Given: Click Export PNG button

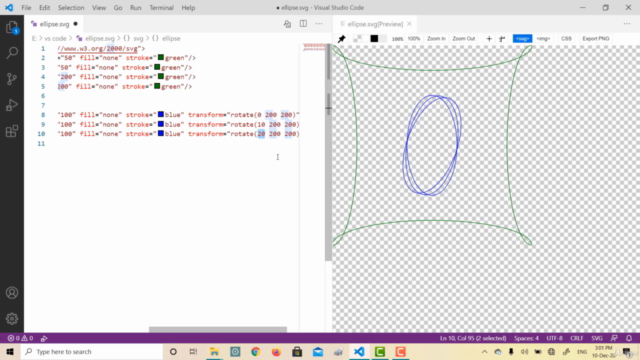Looking at the screenshot, I should [x=596, y=38].
